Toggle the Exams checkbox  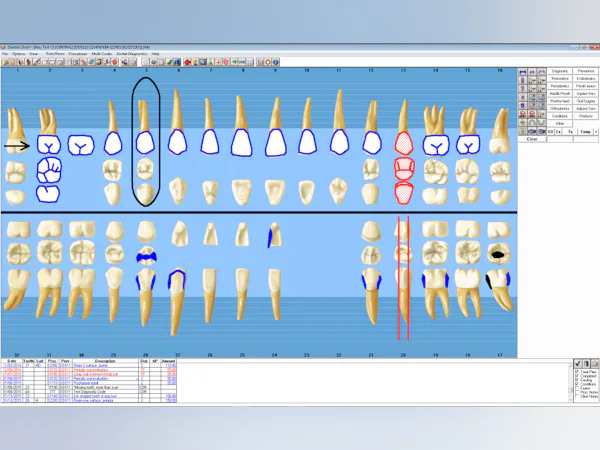click(x=577, y=388)
